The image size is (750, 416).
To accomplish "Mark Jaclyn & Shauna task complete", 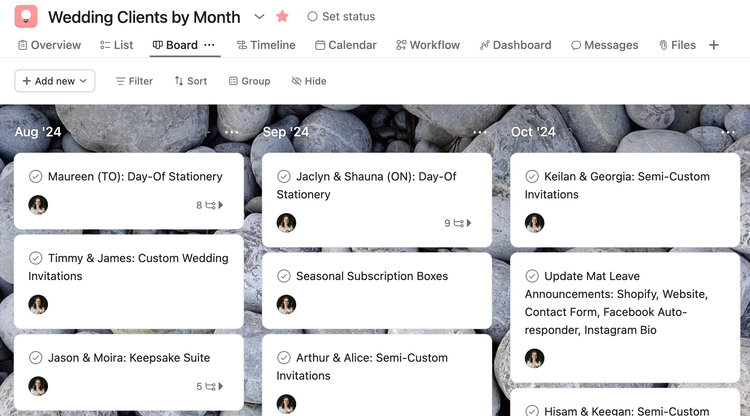I will 284,176.
